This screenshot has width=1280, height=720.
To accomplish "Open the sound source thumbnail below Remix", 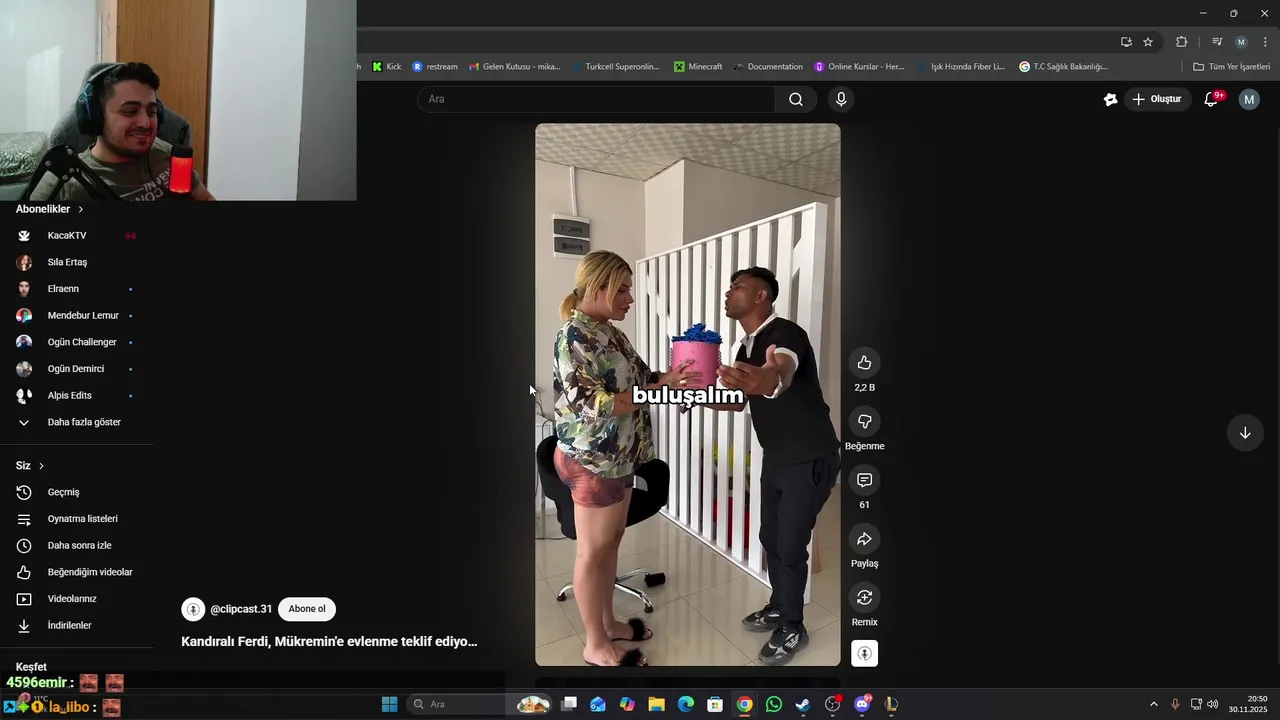I will tap(864, 654).
